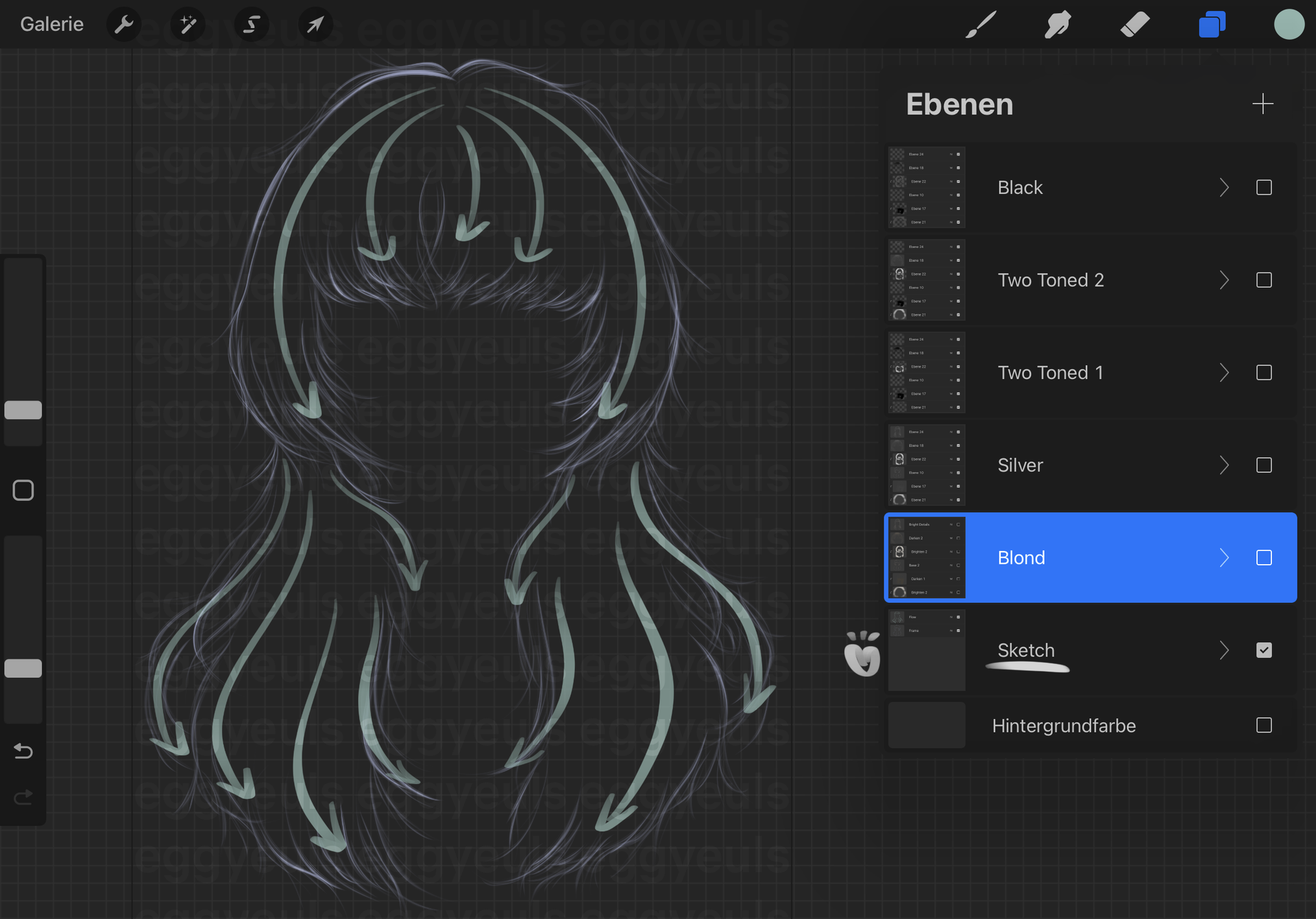This screenshot has width=1316, height=919.
Task: Add a new layer with plus icon
Action: [1263, 104]
